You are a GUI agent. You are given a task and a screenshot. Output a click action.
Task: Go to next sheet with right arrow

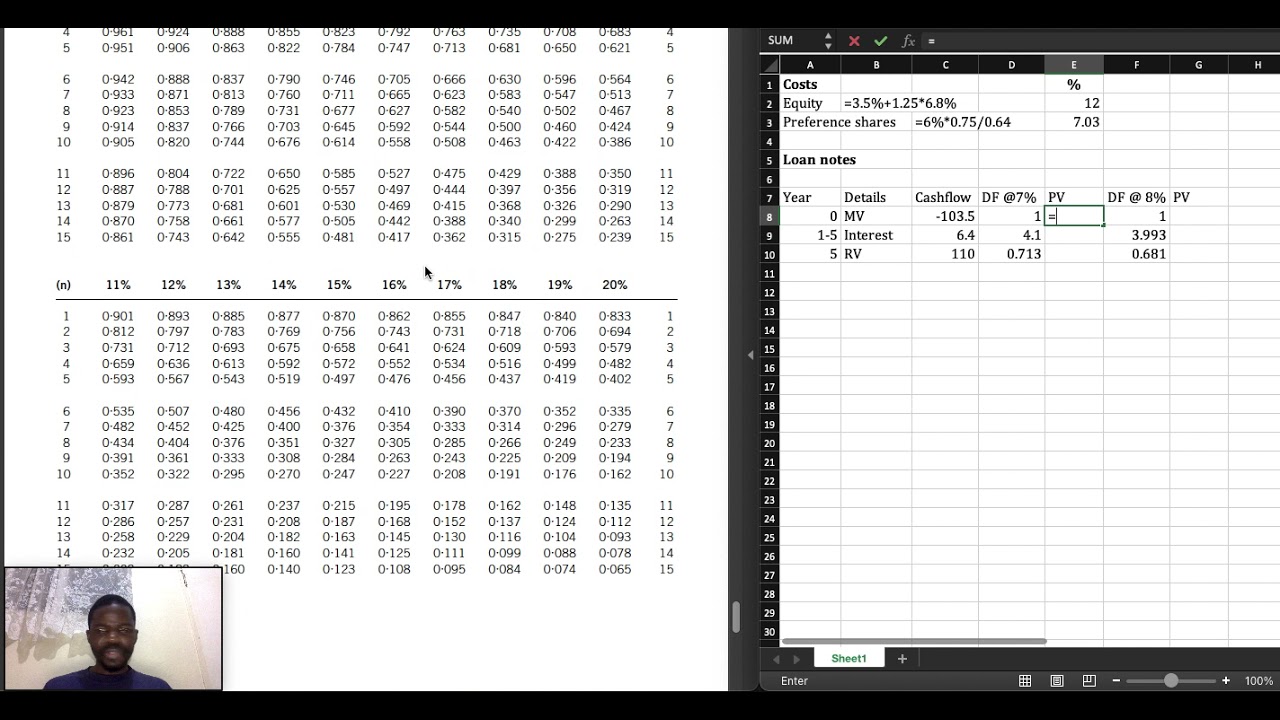(x=797, y=659)
